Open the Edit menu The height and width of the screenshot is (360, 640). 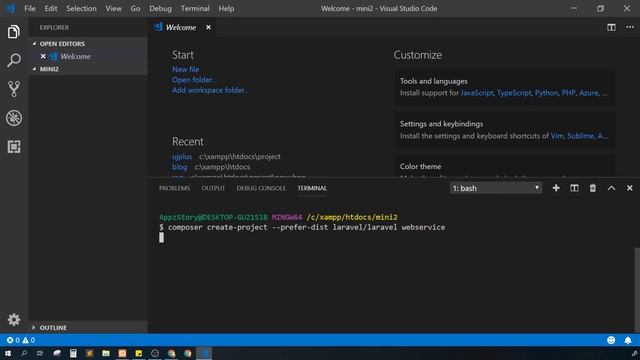point(51,8)
